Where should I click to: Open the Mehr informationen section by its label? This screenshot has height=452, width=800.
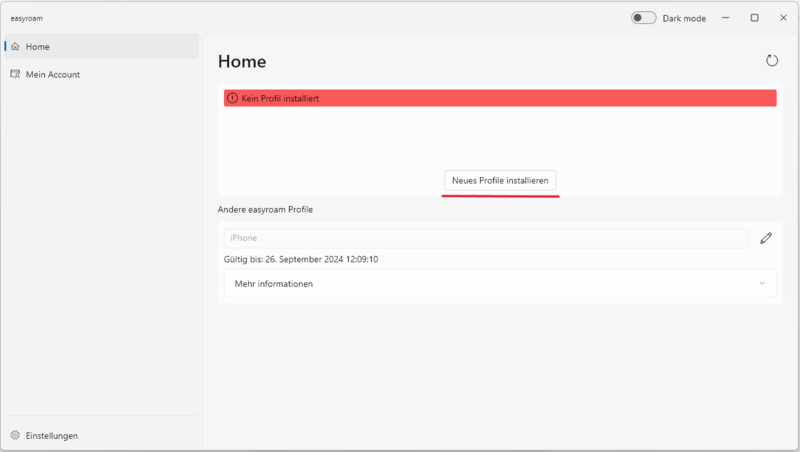[x=273, y=283]
